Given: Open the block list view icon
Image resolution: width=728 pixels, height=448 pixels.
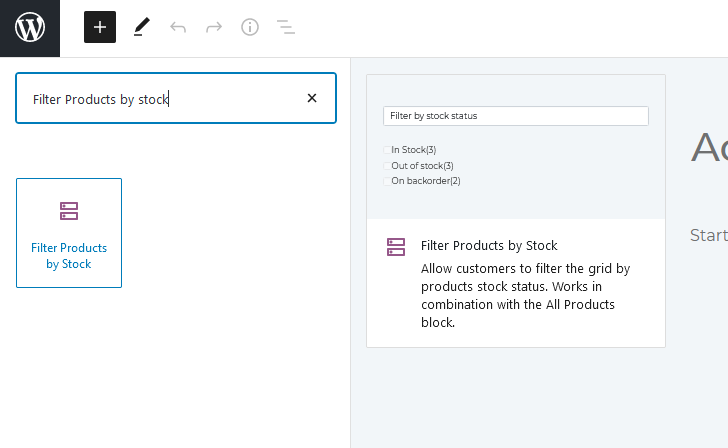Looking at the screenshot, I should (286, 27).
